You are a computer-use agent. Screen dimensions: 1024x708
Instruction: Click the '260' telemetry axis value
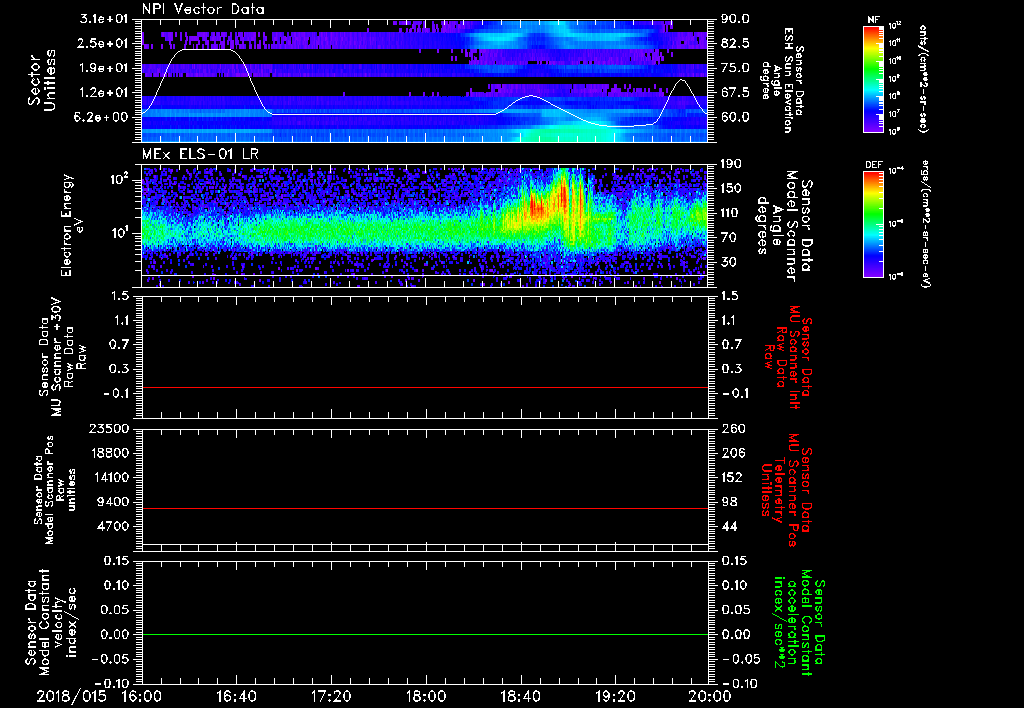coord(731,428)
